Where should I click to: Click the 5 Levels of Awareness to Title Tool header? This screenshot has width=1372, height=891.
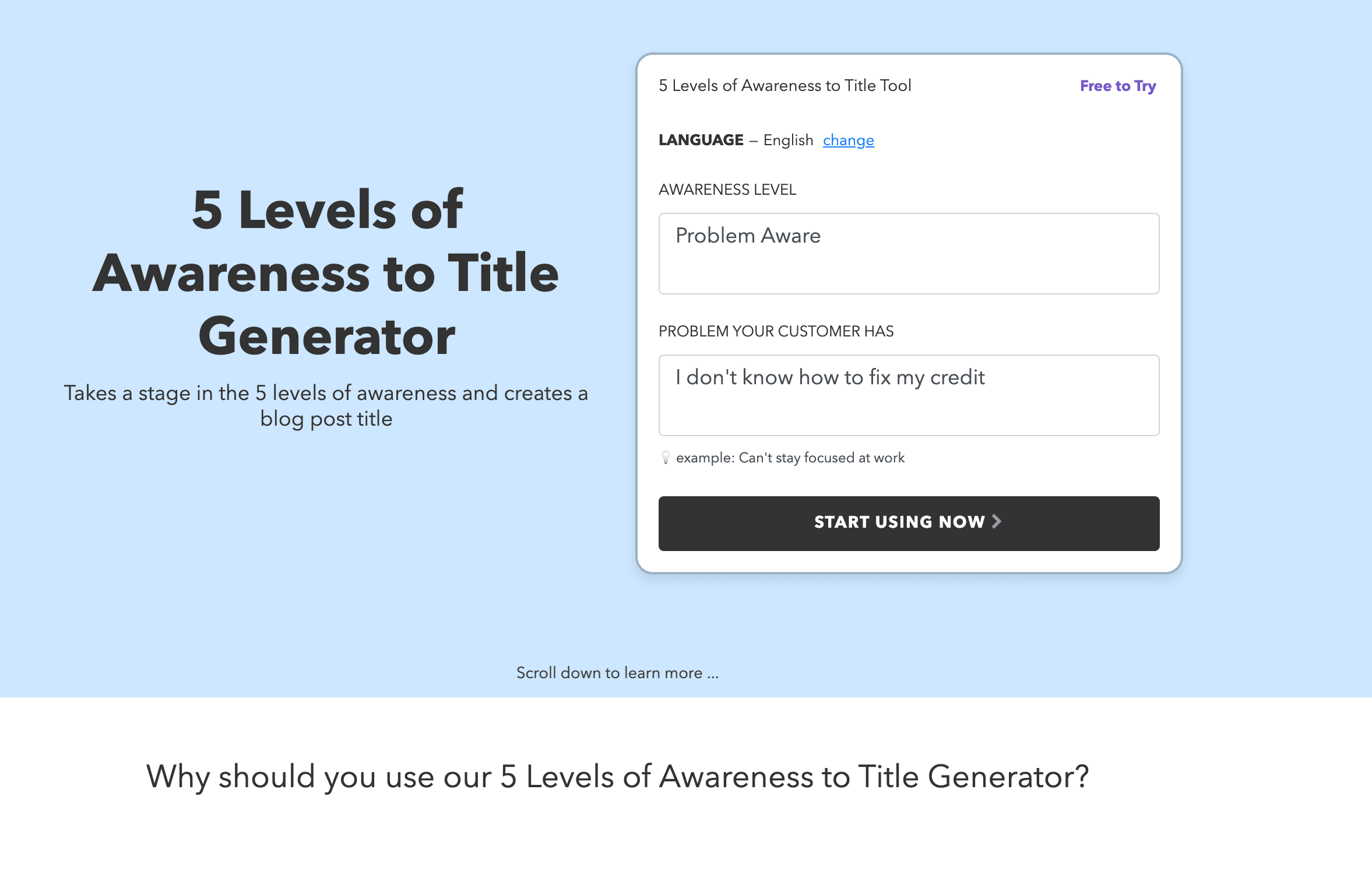(x=784, y=86)
